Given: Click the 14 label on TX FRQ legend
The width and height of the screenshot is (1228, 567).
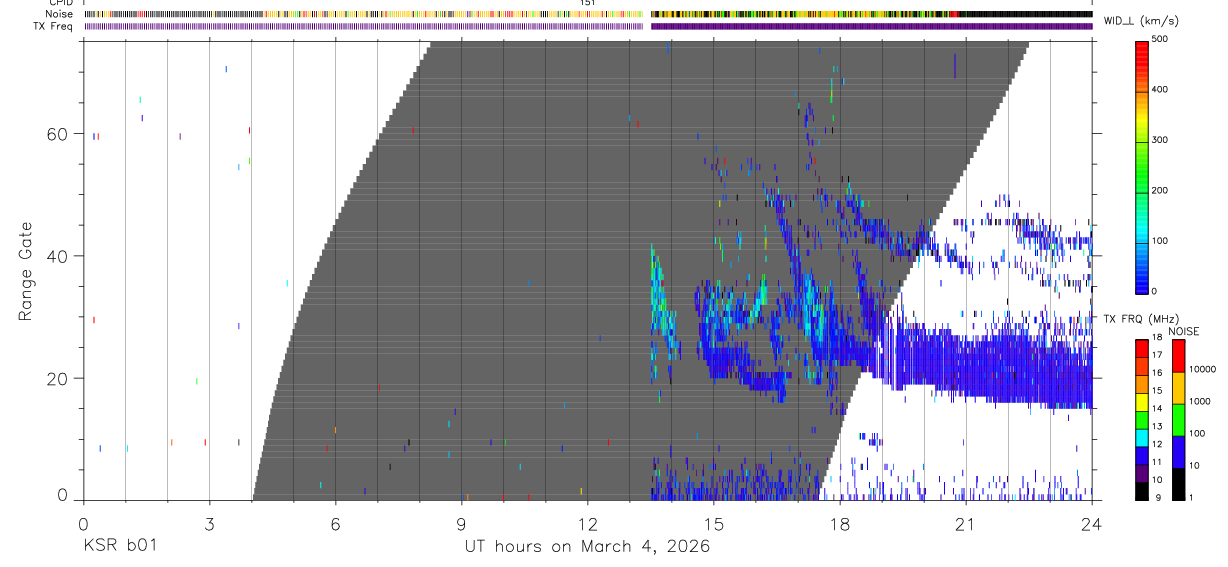Looking at the screenshot, I should click(x=1156, y=408).
